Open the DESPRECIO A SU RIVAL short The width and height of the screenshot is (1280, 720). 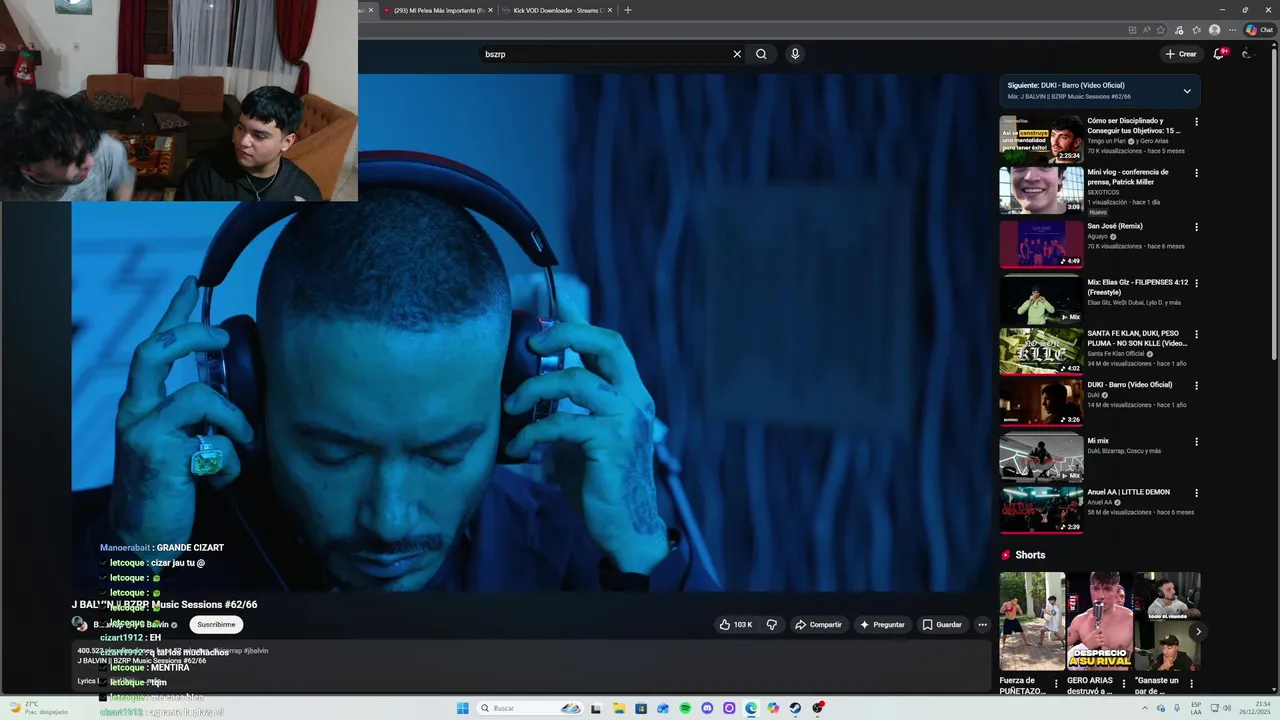(x=1099, y=621)
